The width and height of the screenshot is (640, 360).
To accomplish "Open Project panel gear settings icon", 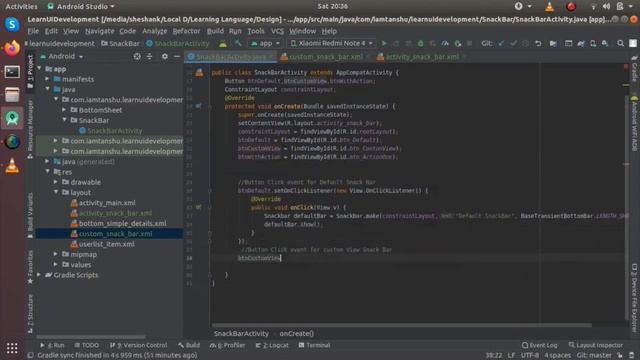I will tap(164, 56).
